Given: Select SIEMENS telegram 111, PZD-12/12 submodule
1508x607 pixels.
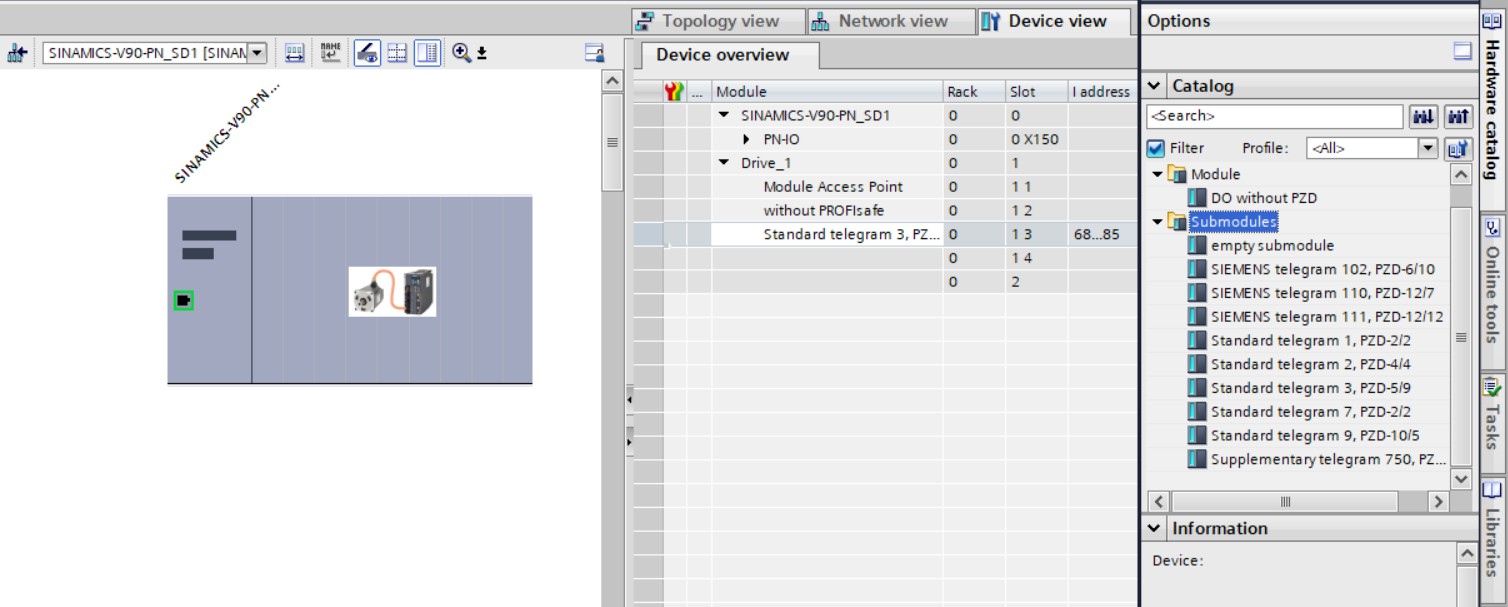Looking at the screenshot, I should click(1326, 317).
